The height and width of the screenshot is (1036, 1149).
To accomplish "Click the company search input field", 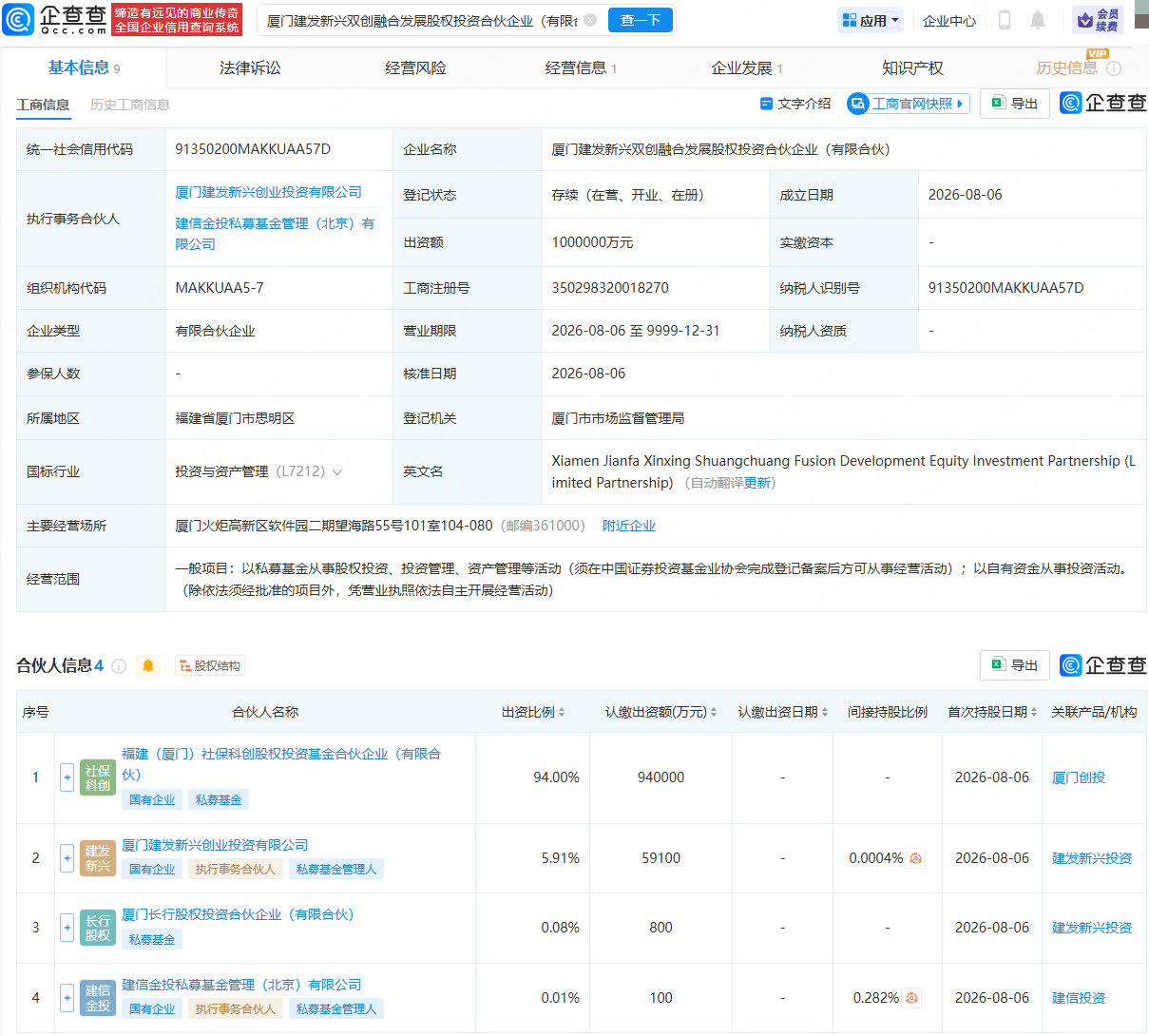I will (421, 20).
